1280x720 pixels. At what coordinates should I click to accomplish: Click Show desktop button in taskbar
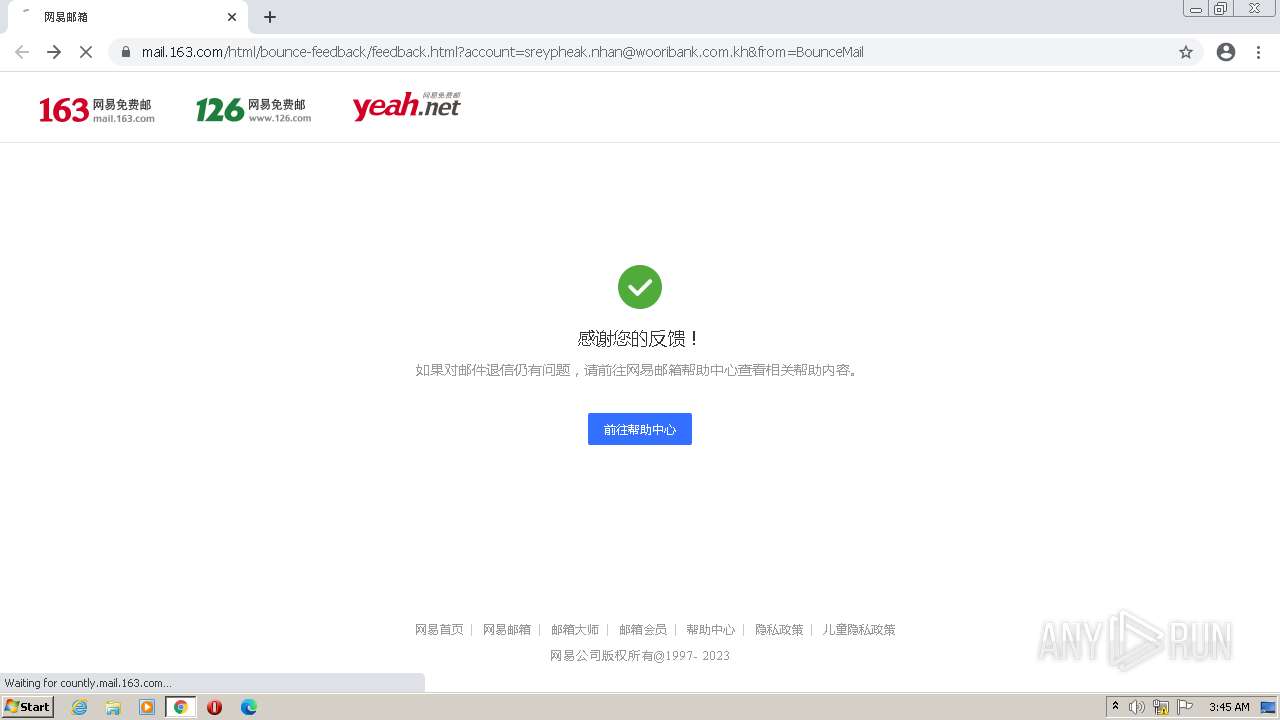pyautogui.click(x=1269, y=707)
